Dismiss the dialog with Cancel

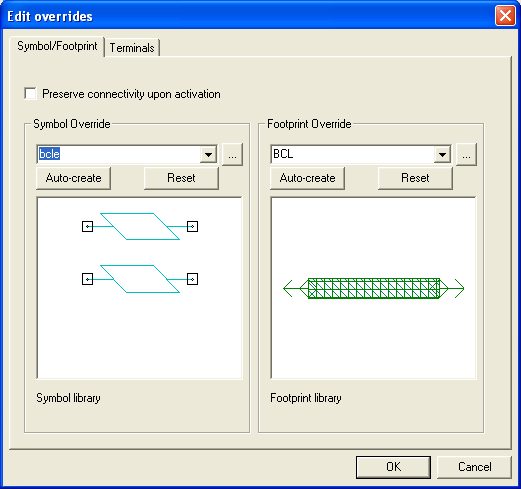pyautogui.click(x=474, y=467)
